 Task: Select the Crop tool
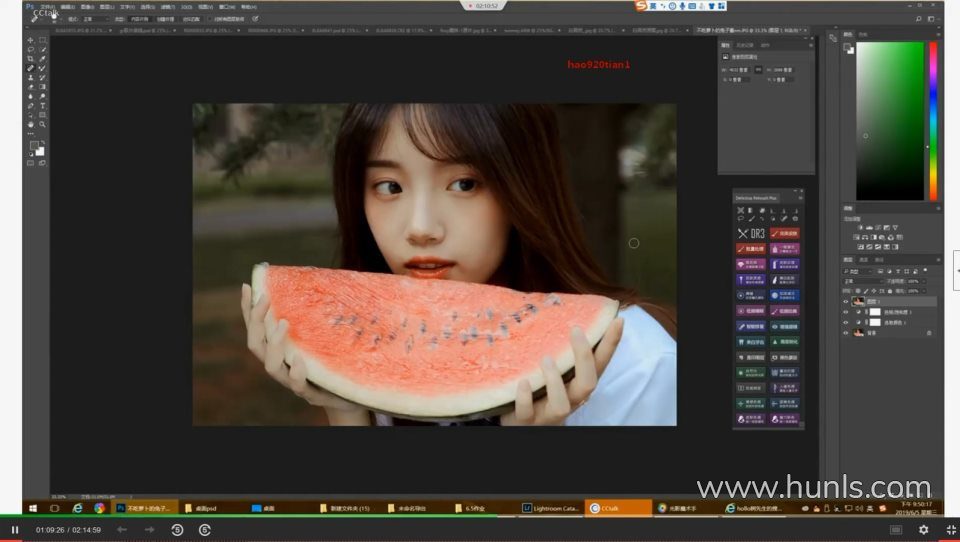tap(30, 58)
